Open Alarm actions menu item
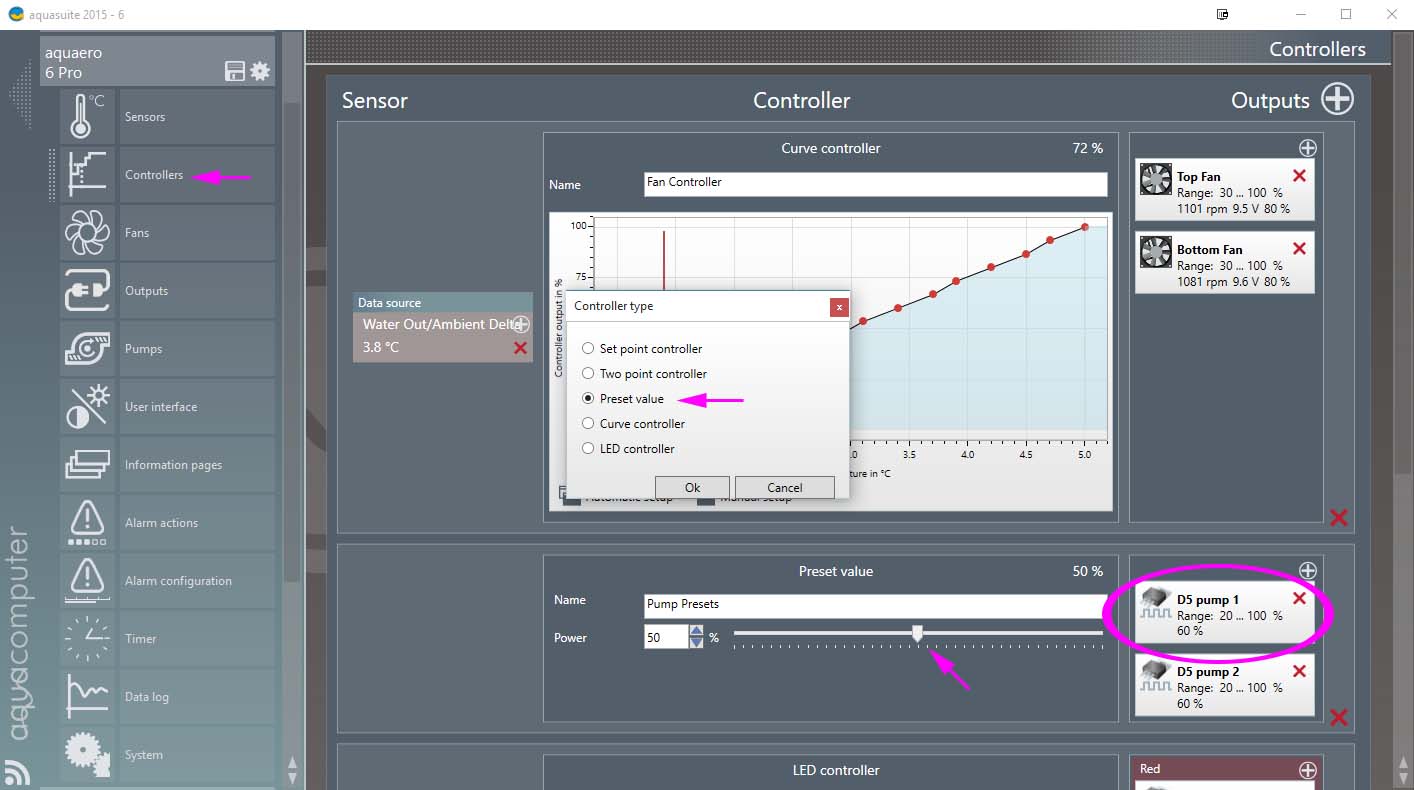1414x790 pixels. coord(161,523)
